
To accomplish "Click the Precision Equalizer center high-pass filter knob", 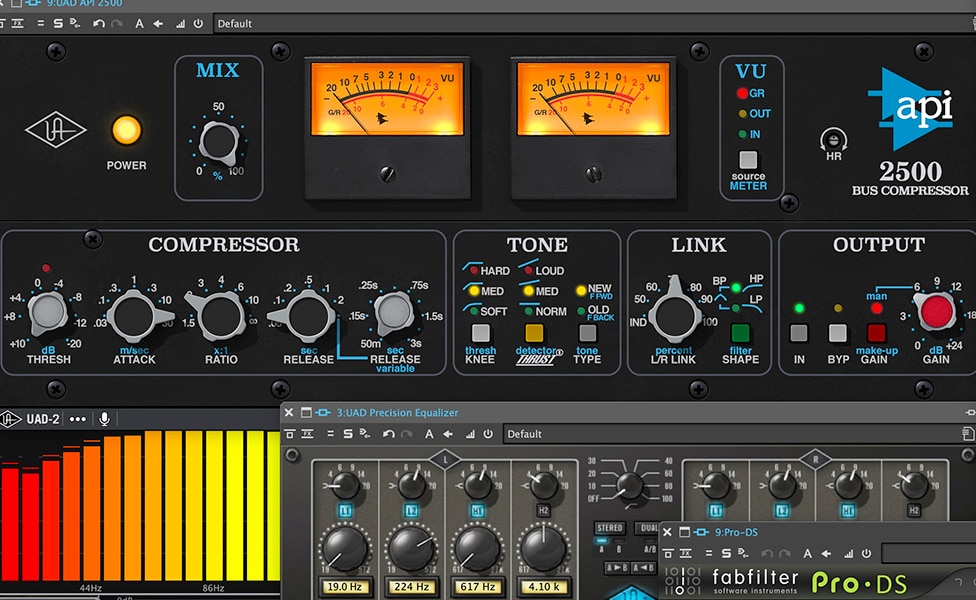I will (x=629, y=484).
